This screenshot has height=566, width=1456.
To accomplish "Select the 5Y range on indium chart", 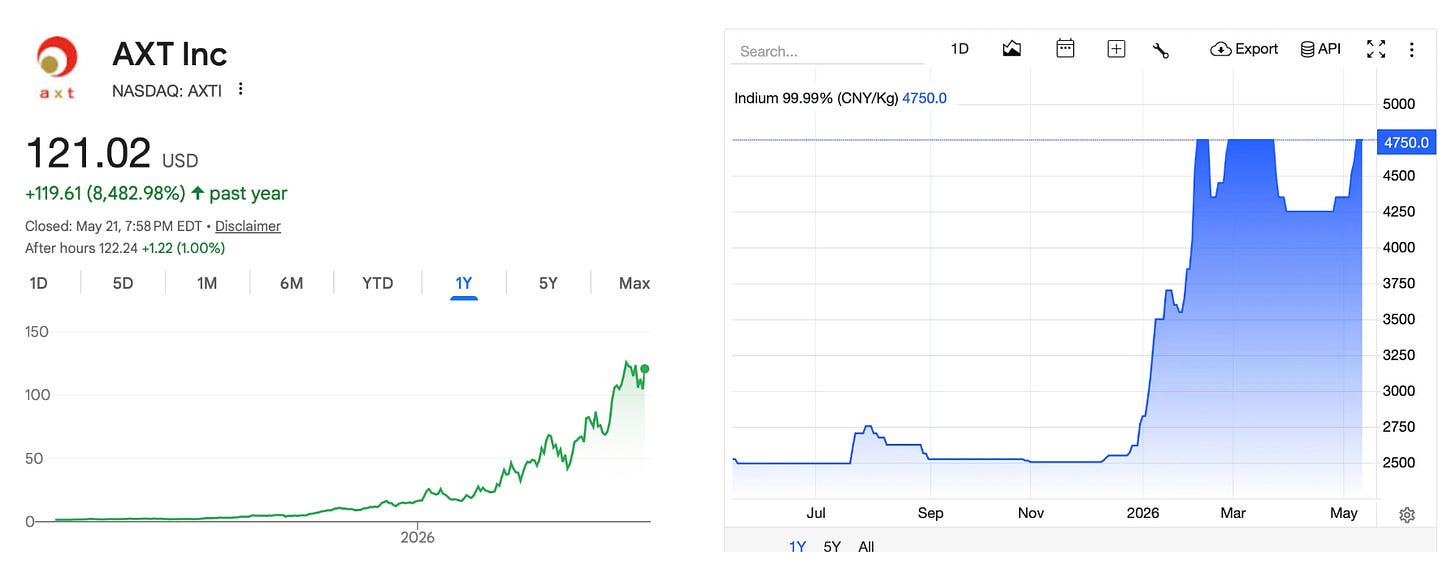I will (832, 546).
